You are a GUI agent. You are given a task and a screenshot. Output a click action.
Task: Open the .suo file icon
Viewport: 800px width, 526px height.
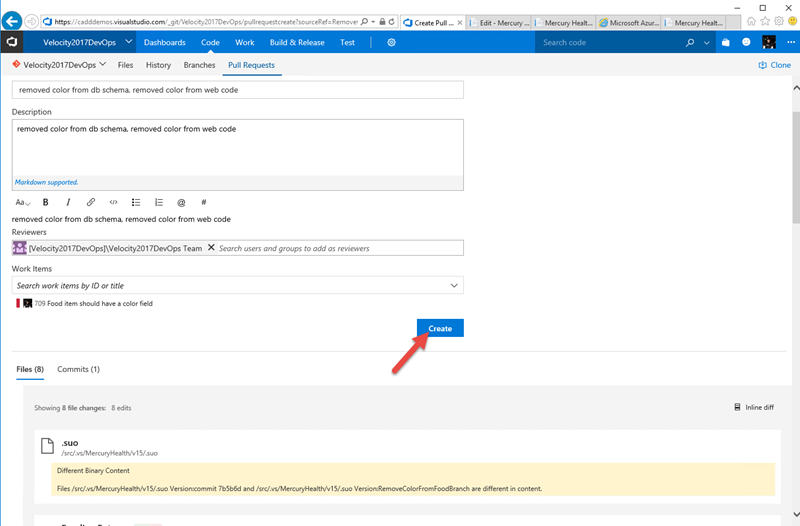point(47,446)
